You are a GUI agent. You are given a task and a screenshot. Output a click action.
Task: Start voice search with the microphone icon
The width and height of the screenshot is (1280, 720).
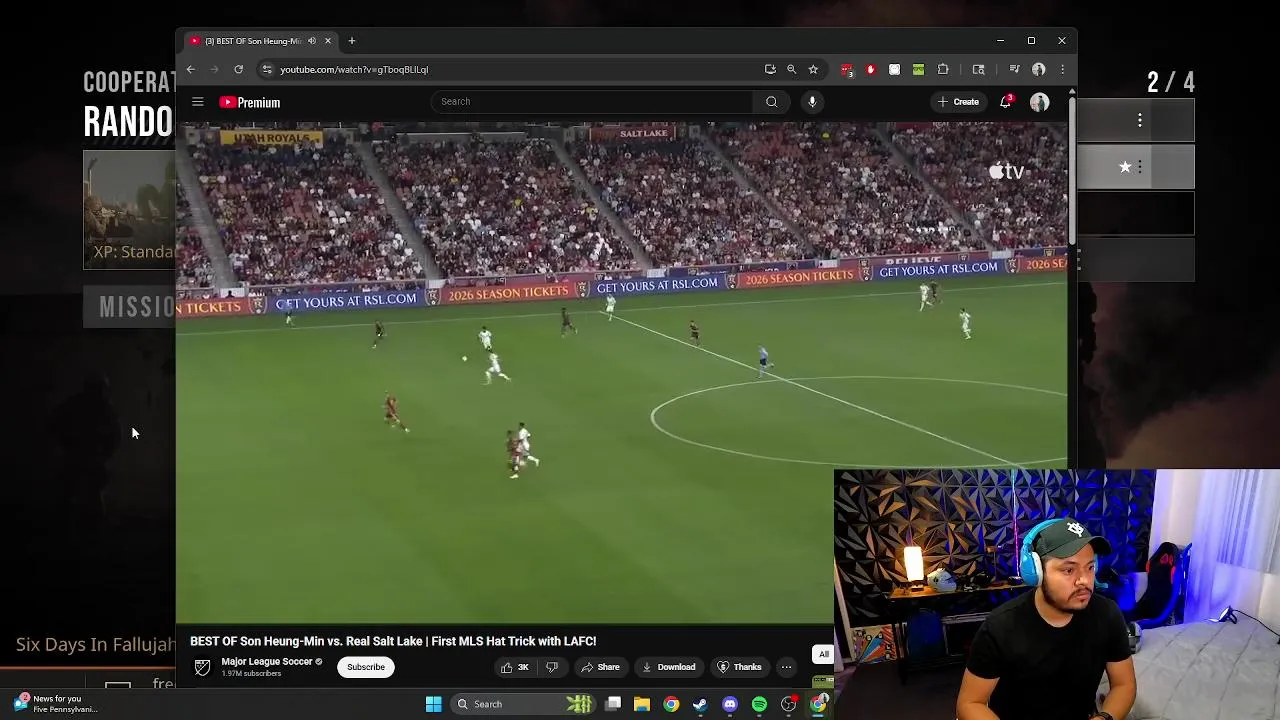tap(812, 101)
